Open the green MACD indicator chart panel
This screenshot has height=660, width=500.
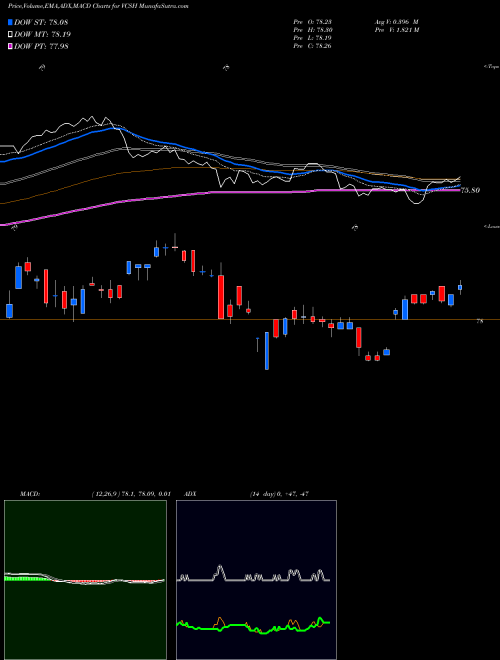pyautogui.click(x=85, y=580)
